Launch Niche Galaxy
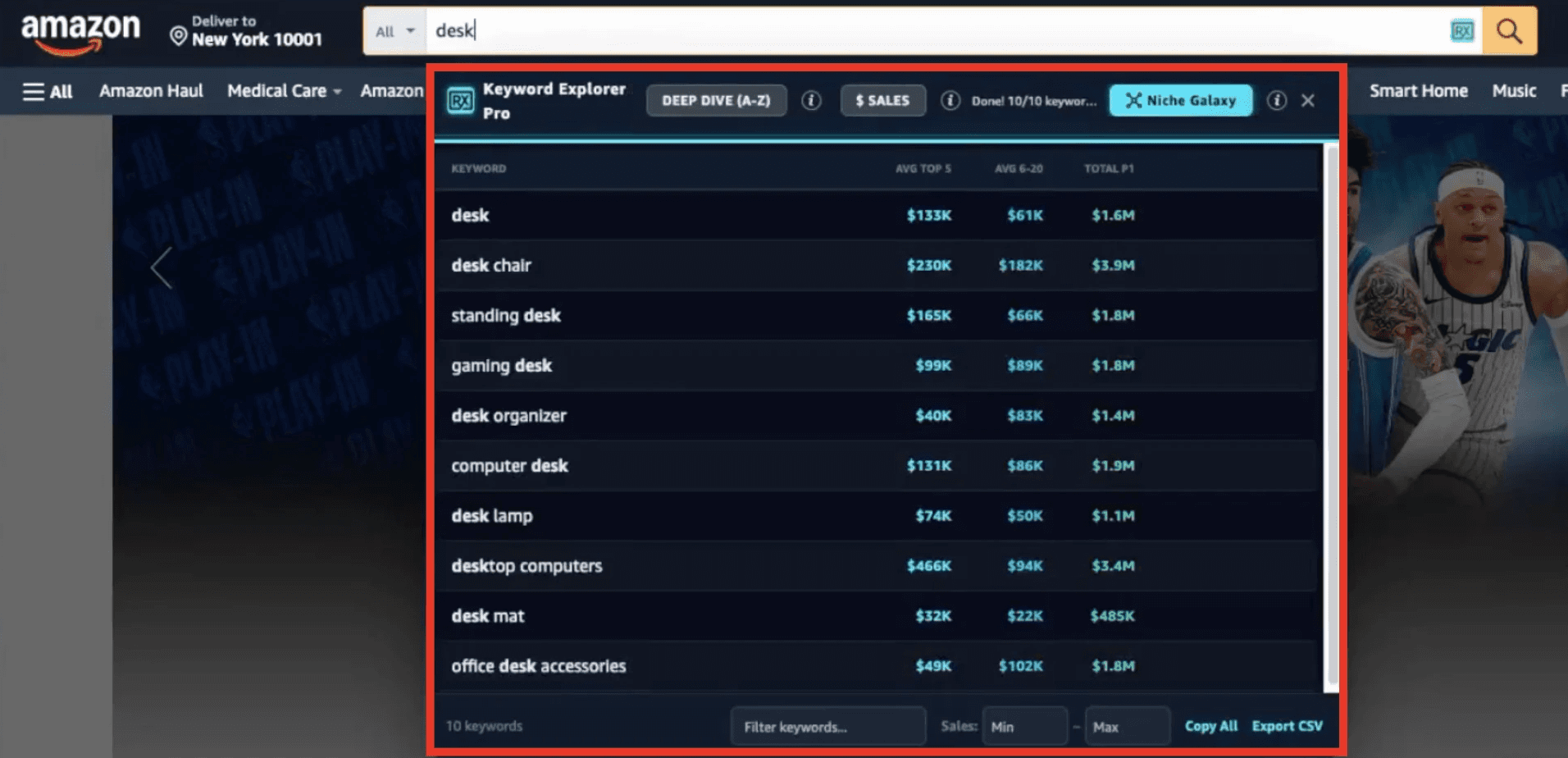1568x758 pixels. (x=1181, y=100)
